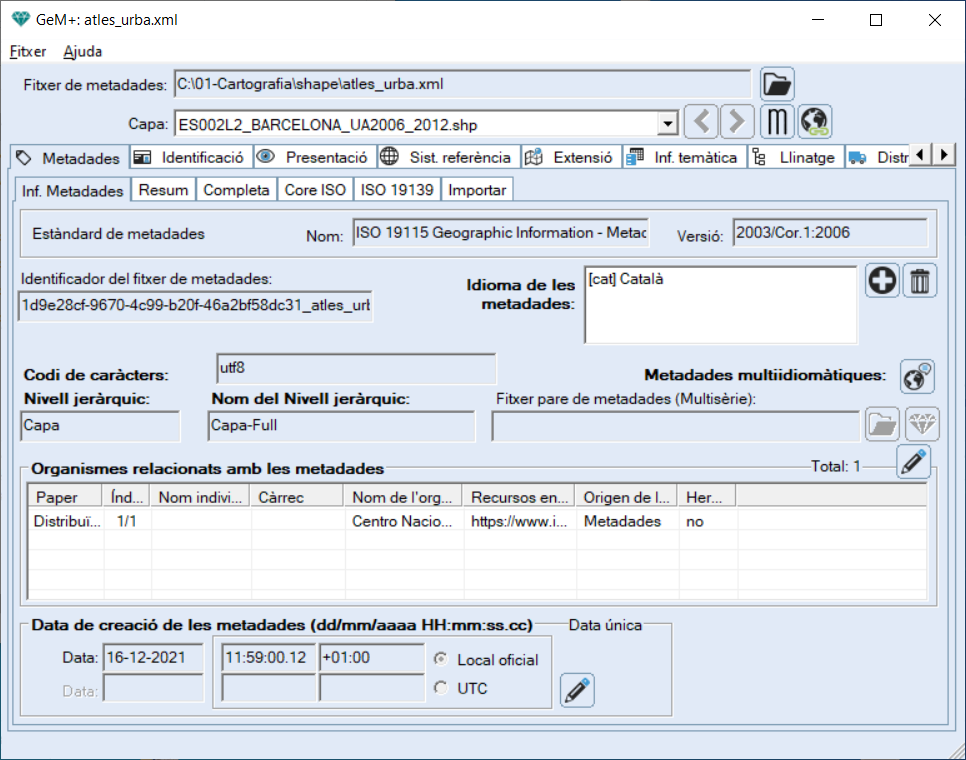Screen dimensions: 966x760
Task: Switch to the Sist. referència tab
Action: (448, 158)
